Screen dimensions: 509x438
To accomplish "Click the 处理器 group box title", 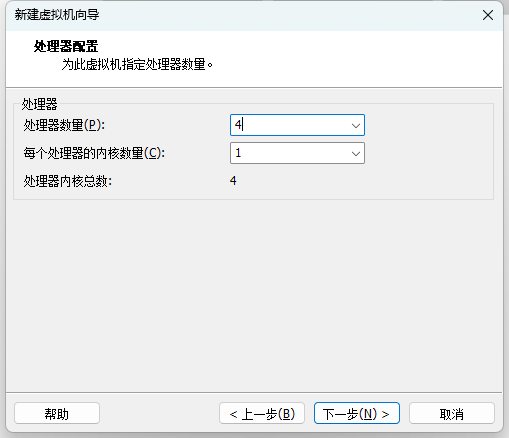I will 39,104.
